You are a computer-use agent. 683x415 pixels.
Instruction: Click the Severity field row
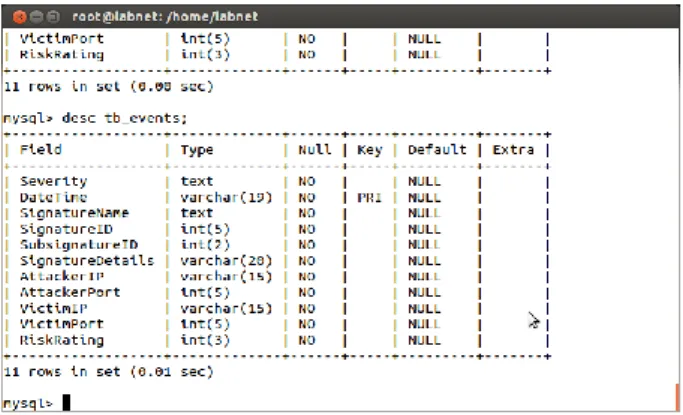point(277,182)
